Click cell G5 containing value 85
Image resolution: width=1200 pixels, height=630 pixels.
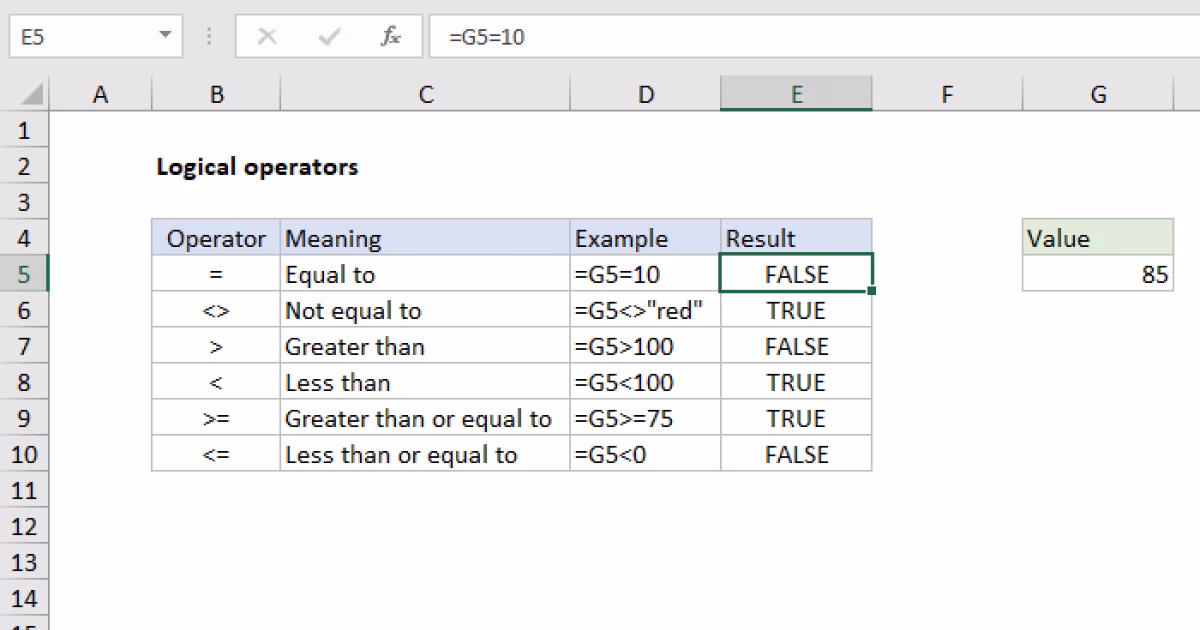[1098, 273]
